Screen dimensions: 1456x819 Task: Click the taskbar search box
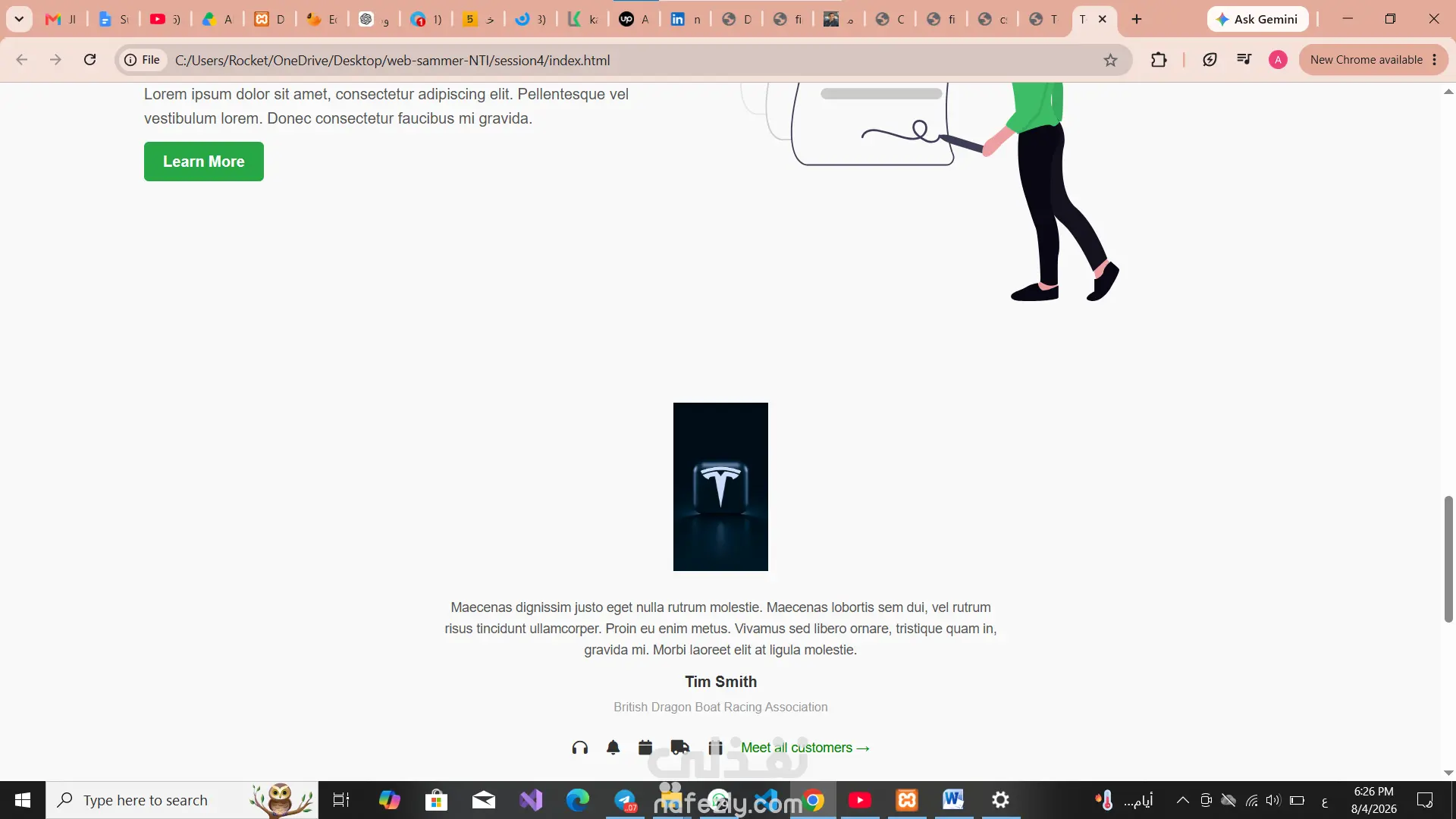182,800
